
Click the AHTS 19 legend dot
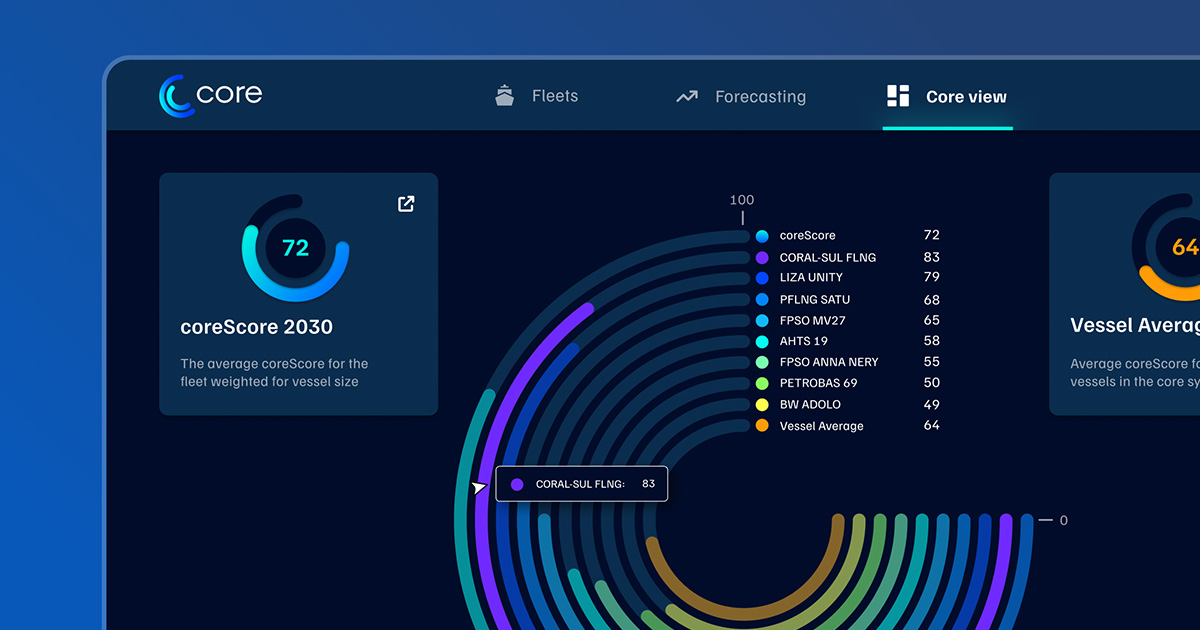(x=762, y=342)
